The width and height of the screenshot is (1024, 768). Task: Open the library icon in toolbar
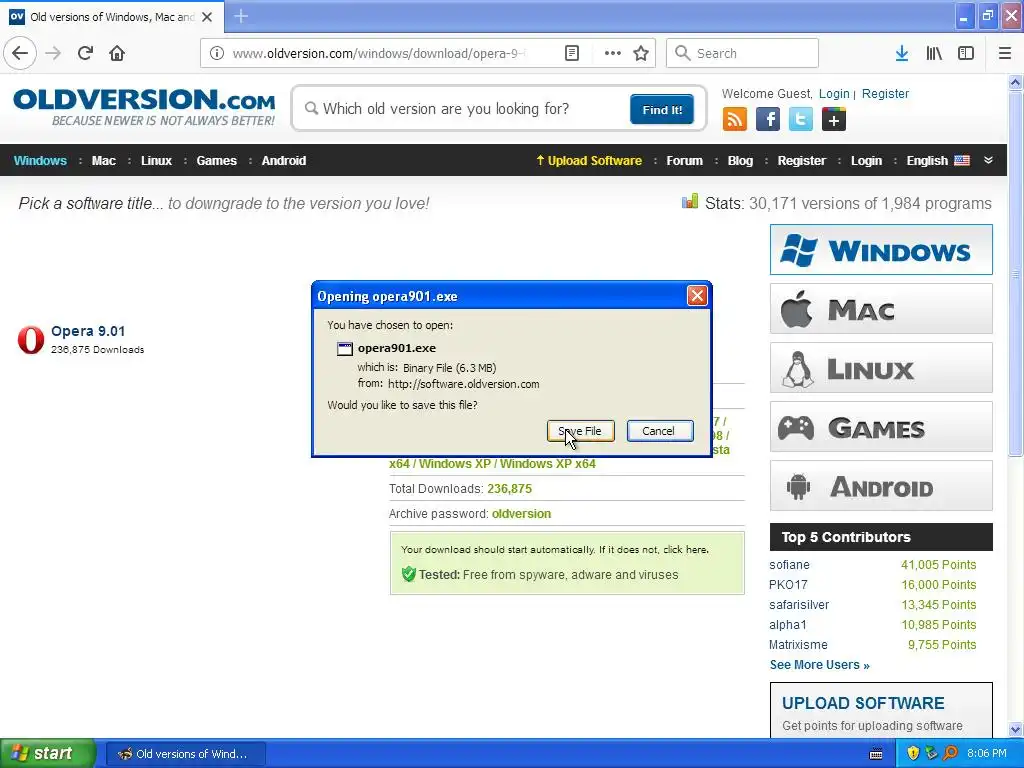[934, 53]
